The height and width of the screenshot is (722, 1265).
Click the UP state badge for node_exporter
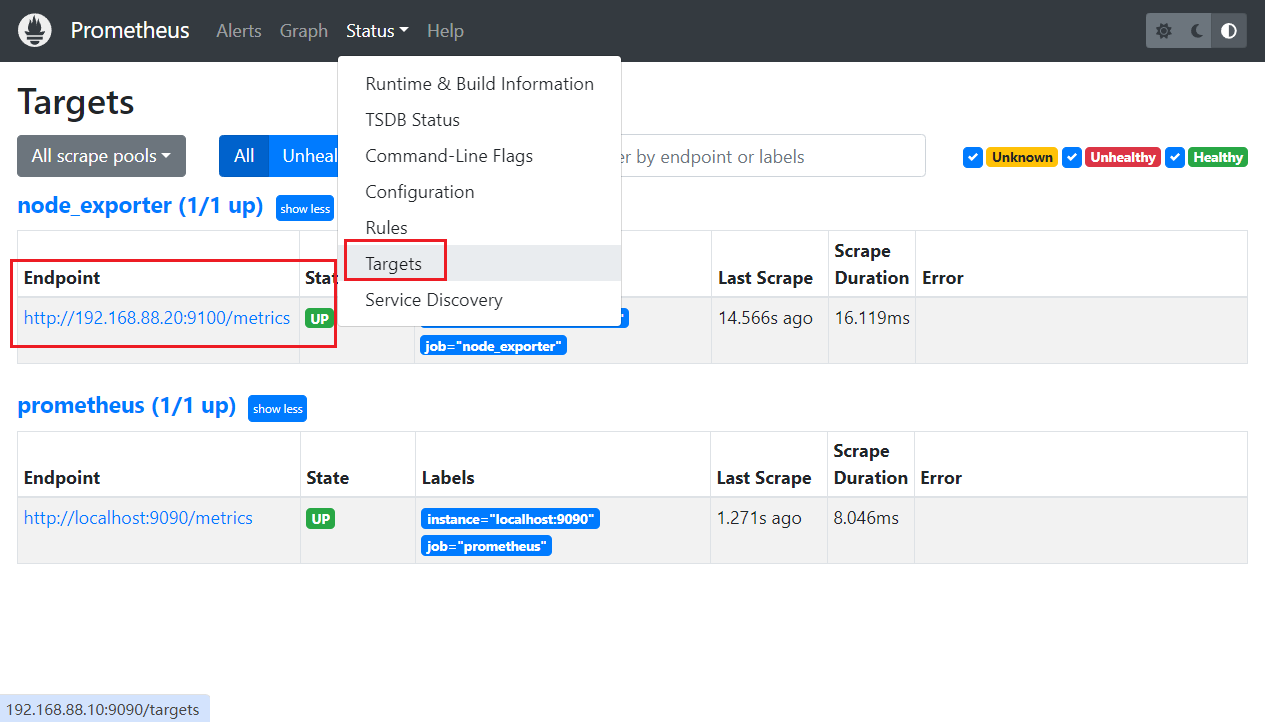(320, 318)
